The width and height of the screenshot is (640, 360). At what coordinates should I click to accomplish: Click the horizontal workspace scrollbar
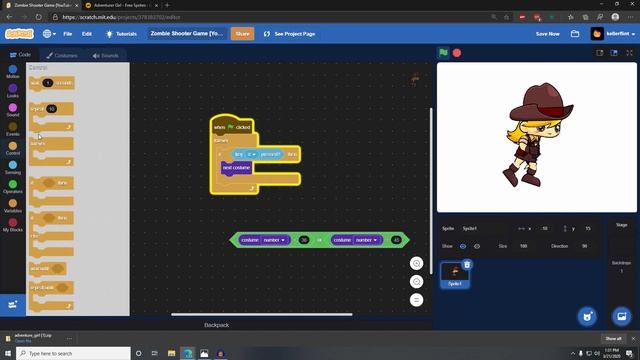point(262,314)
